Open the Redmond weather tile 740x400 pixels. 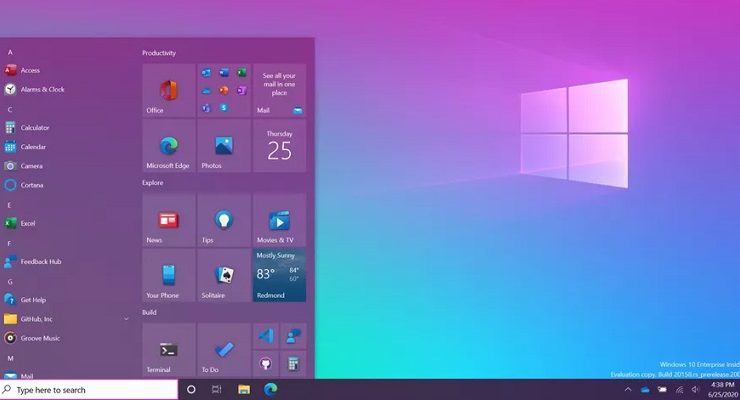[279, 276]
